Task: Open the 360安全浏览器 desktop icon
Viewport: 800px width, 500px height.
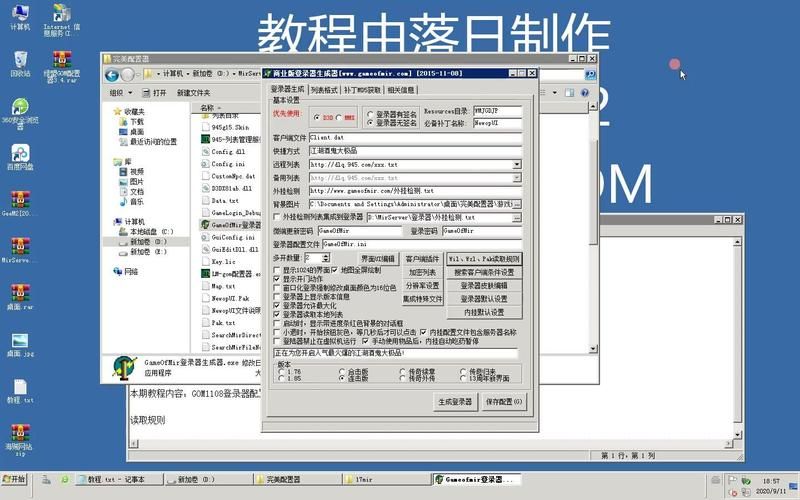Action: [x=20, y=113]
